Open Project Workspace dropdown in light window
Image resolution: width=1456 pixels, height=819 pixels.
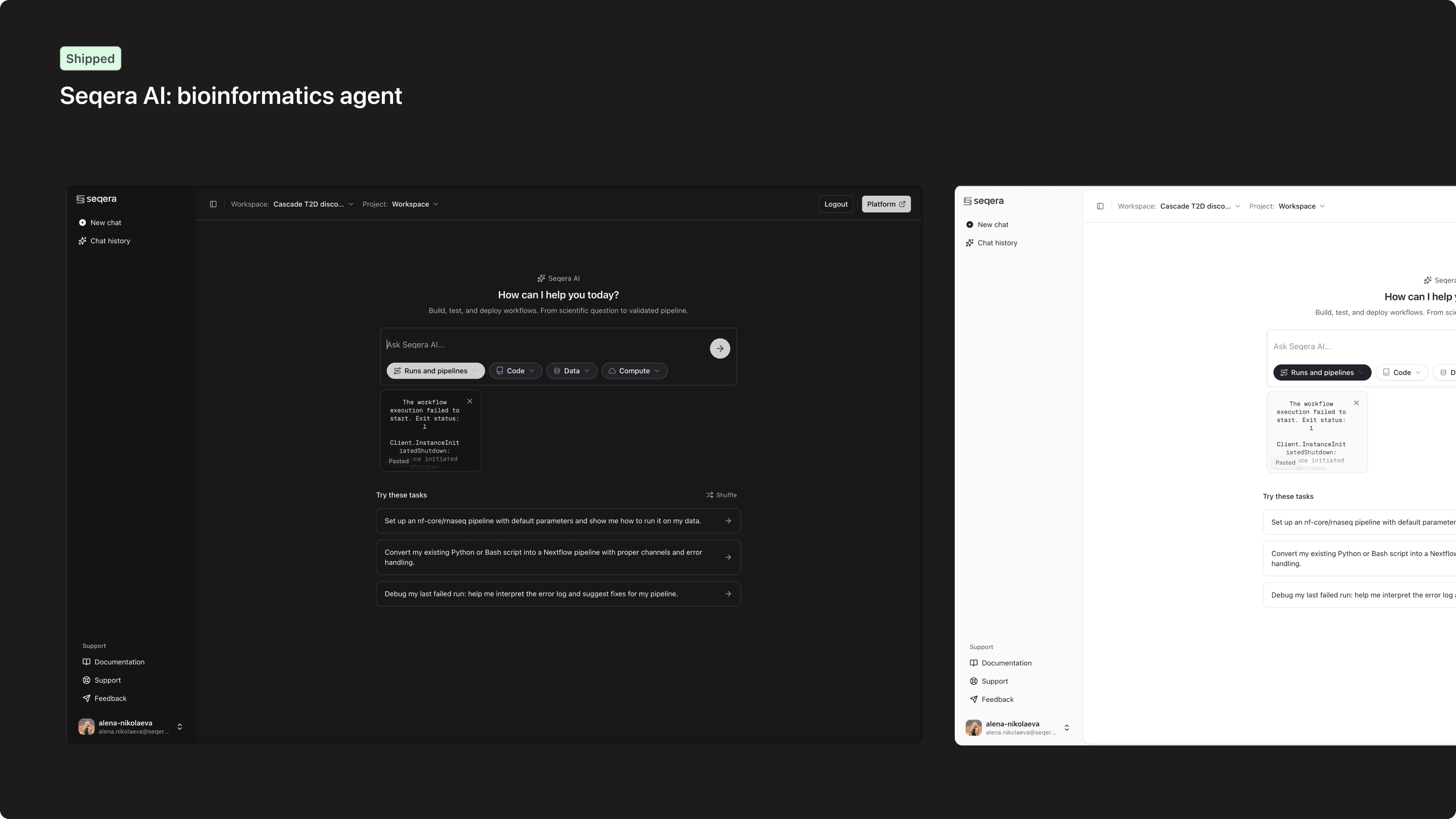[x=1287, y=206]
